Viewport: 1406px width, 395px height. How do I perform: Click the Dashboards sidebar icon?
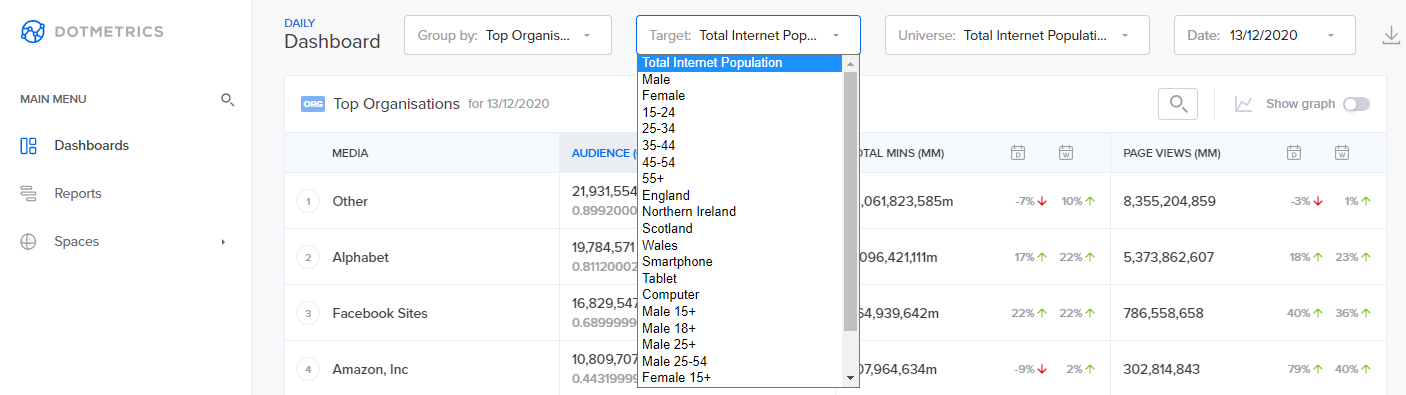29,145
